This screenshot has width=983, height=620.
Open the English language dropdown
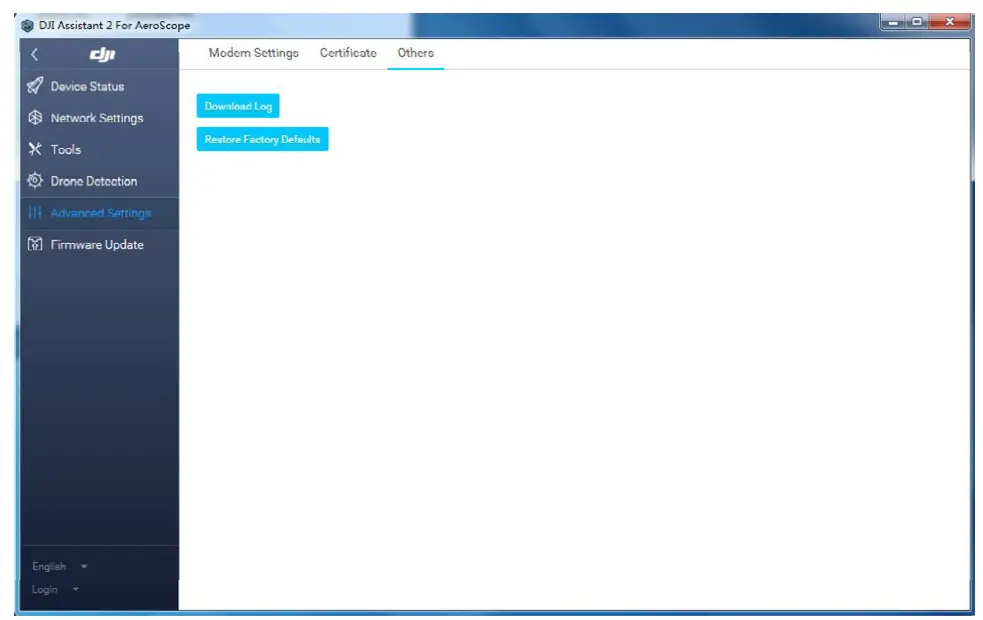click(60, 566)
